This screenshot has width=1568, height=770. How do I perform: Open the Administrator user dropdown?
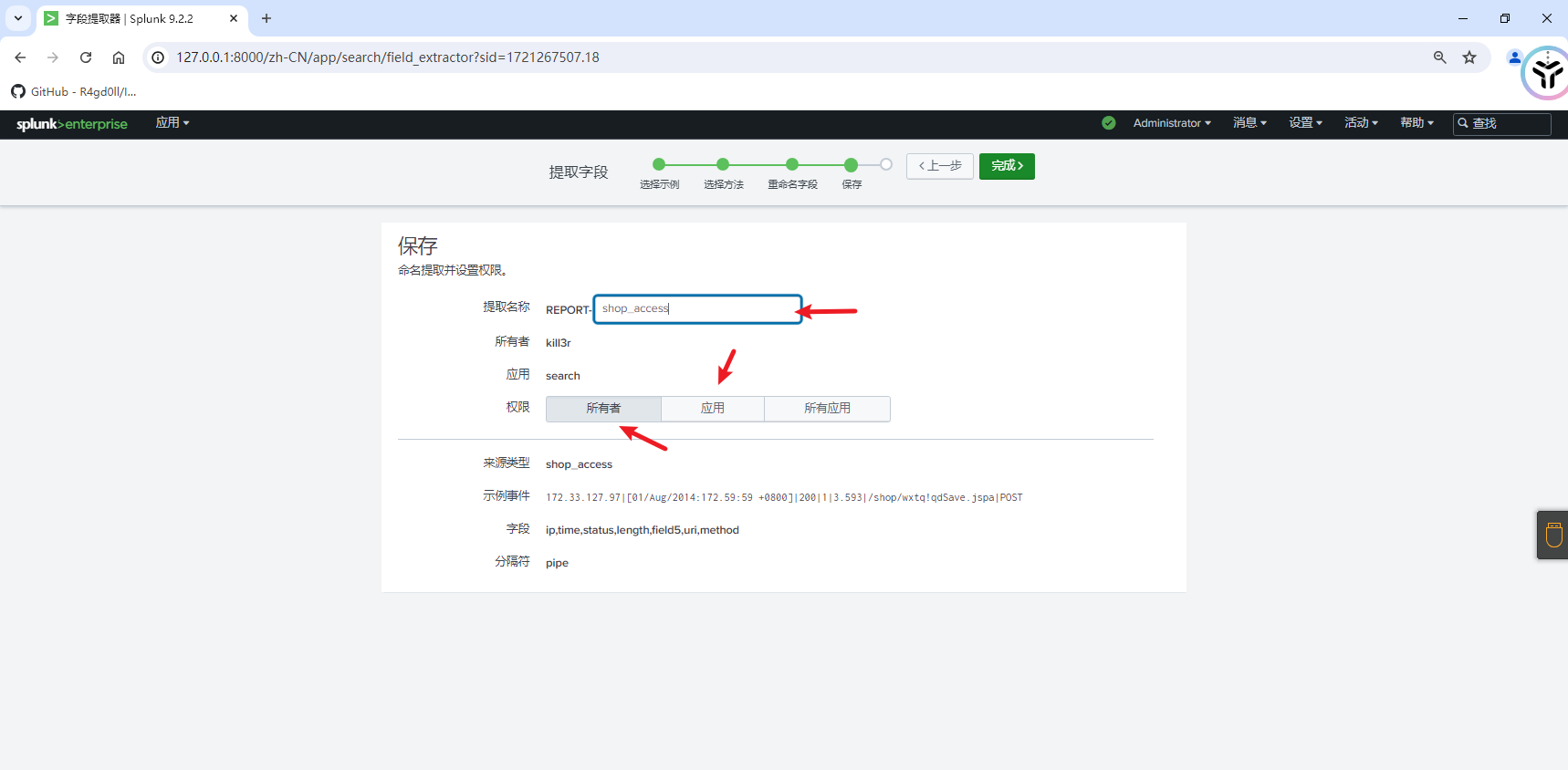pos(1171,123)
